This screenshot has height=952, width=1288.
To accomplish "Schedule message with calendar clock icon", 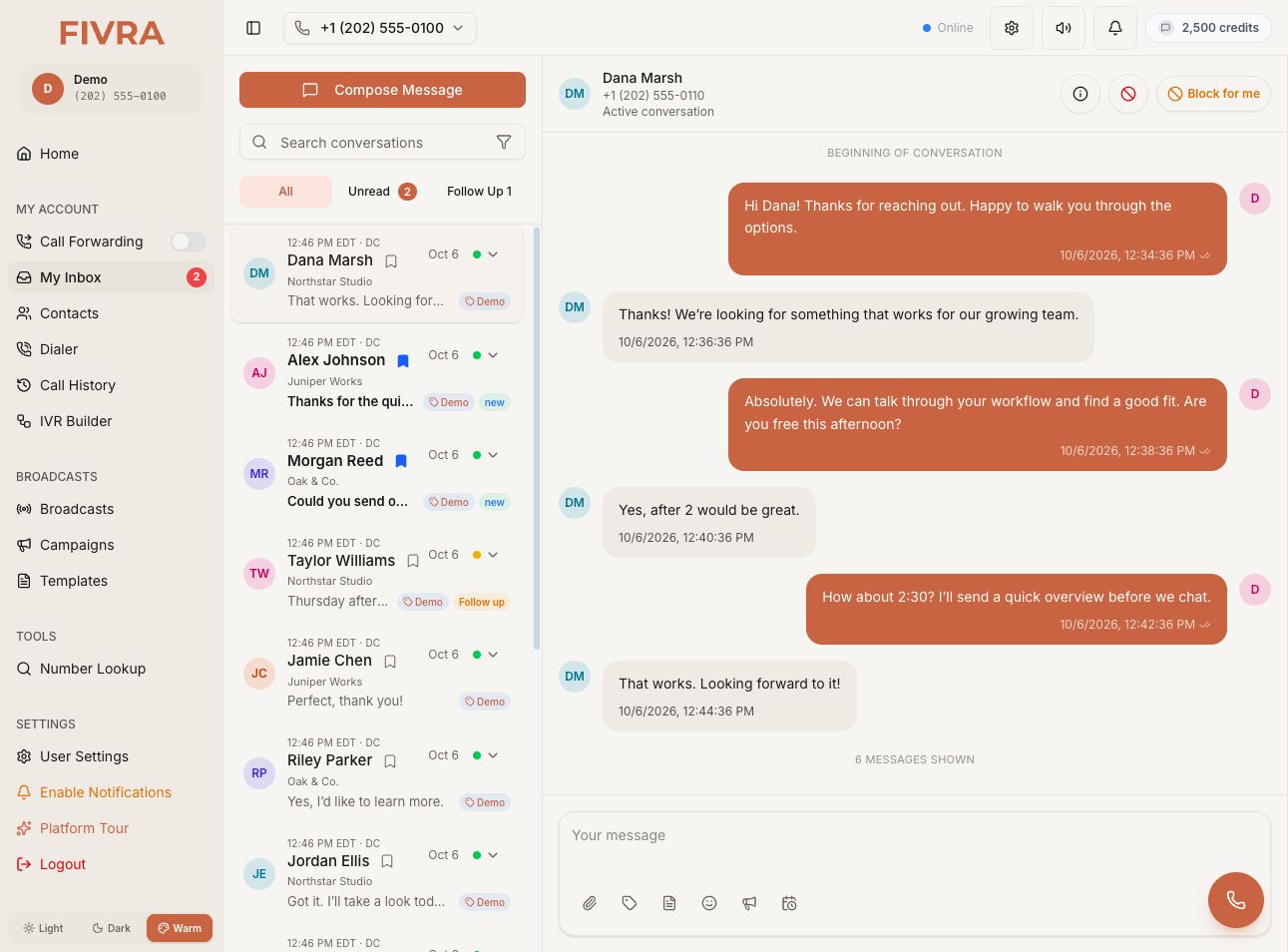I will click(789, 903).
